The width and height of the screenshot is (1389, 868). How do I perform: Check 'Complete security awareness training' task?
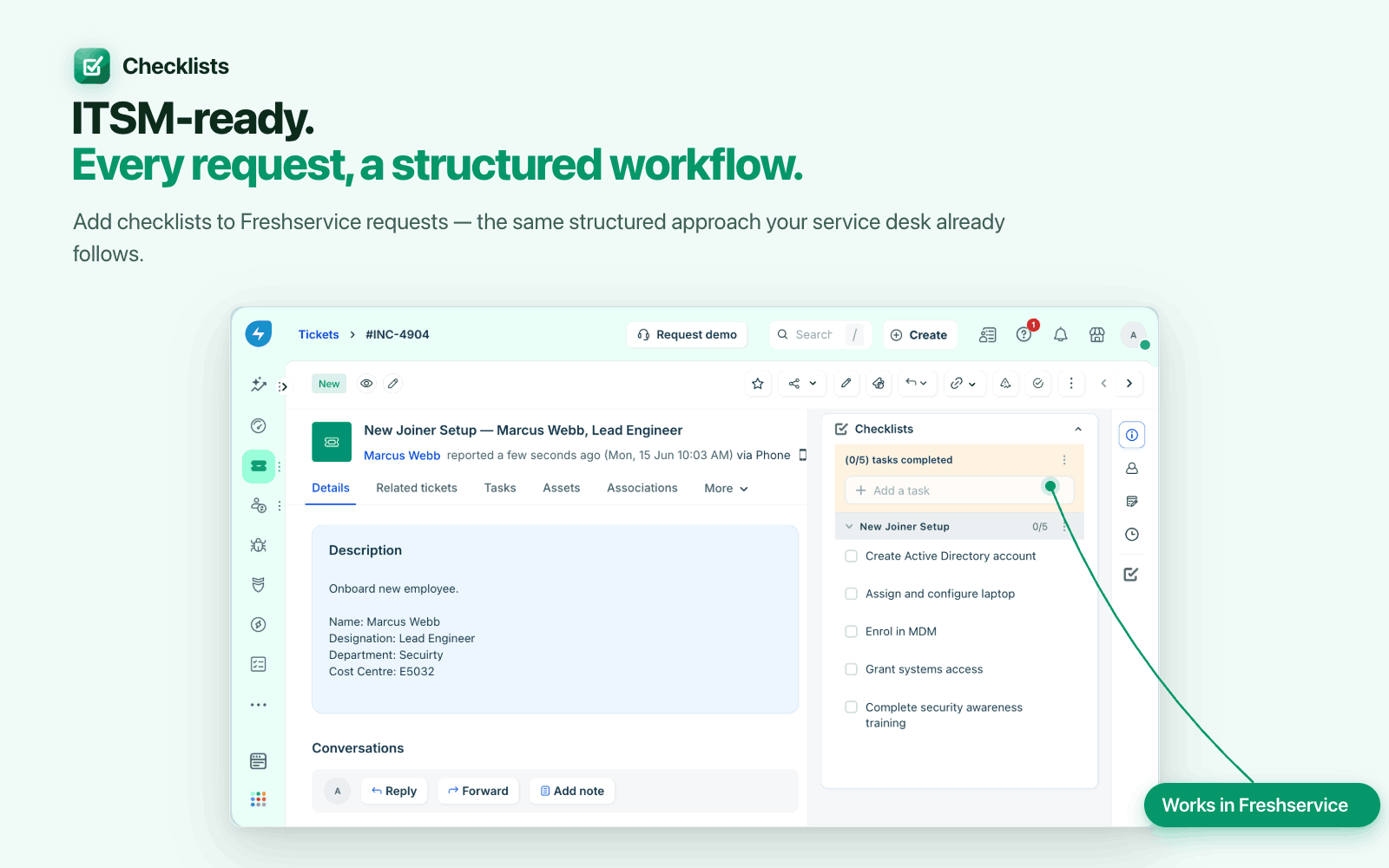852,707
